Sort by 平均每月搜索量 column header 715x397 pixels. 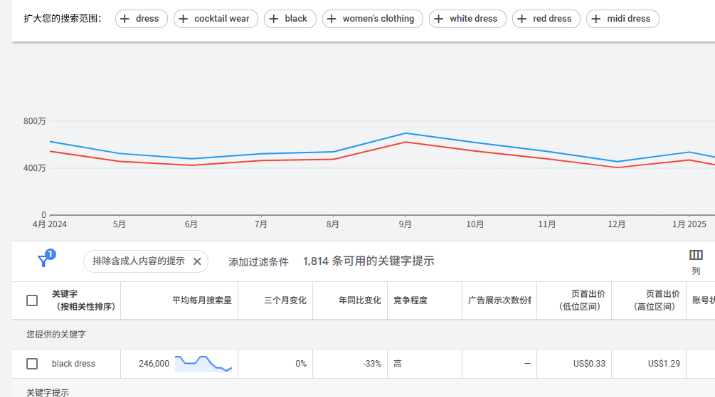click(202, 300)
